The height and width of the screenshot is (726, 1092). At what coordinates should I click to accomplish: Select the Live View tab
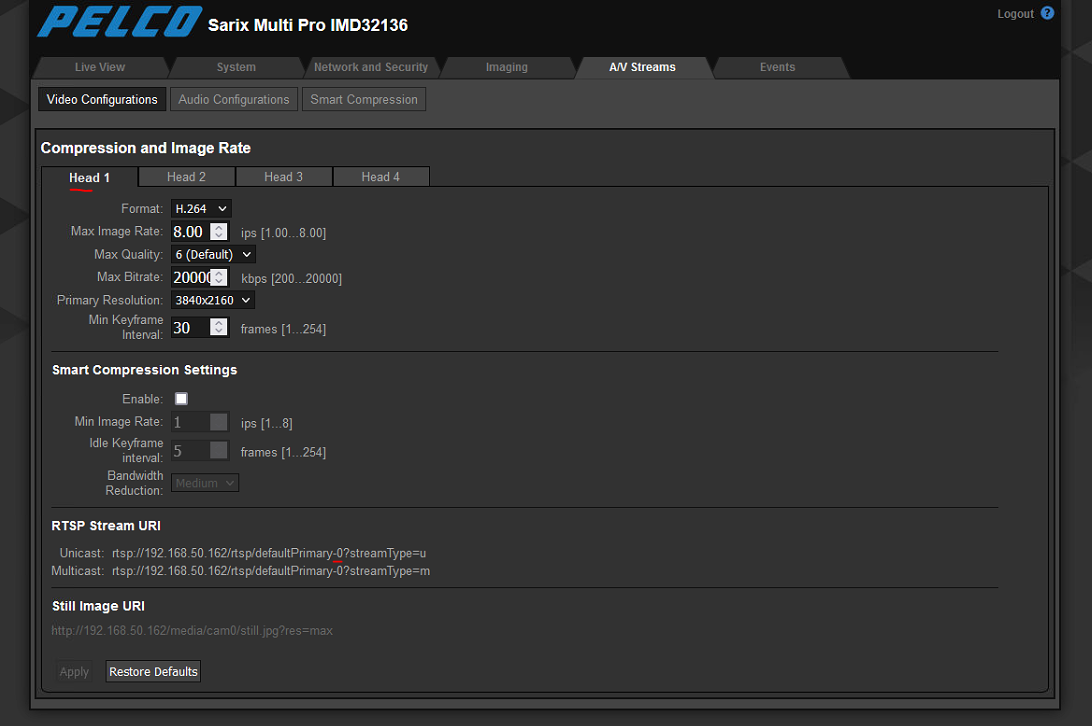pyautogui.click(x=100, y=67)
